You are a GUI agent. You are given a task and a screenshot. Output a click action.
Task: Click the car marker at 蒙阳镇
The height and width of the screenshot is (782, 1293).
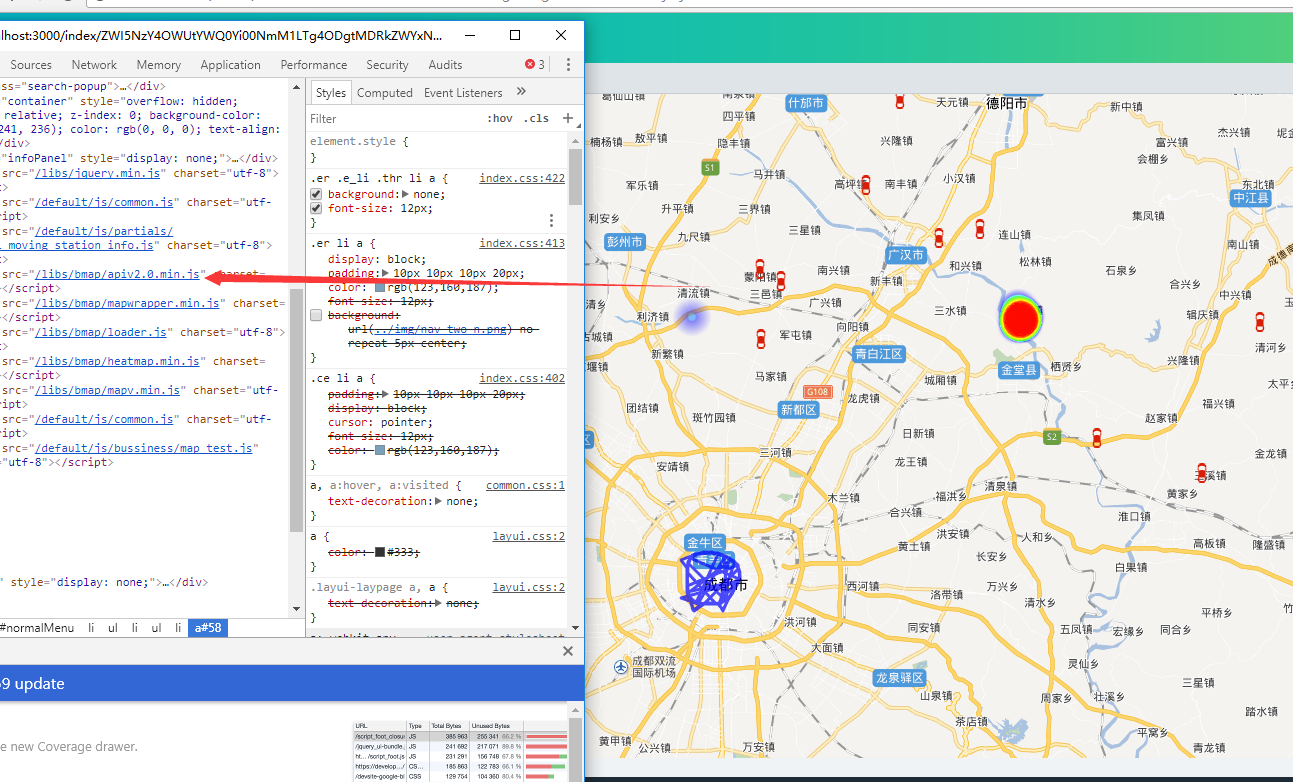click(x=759, y=268)
